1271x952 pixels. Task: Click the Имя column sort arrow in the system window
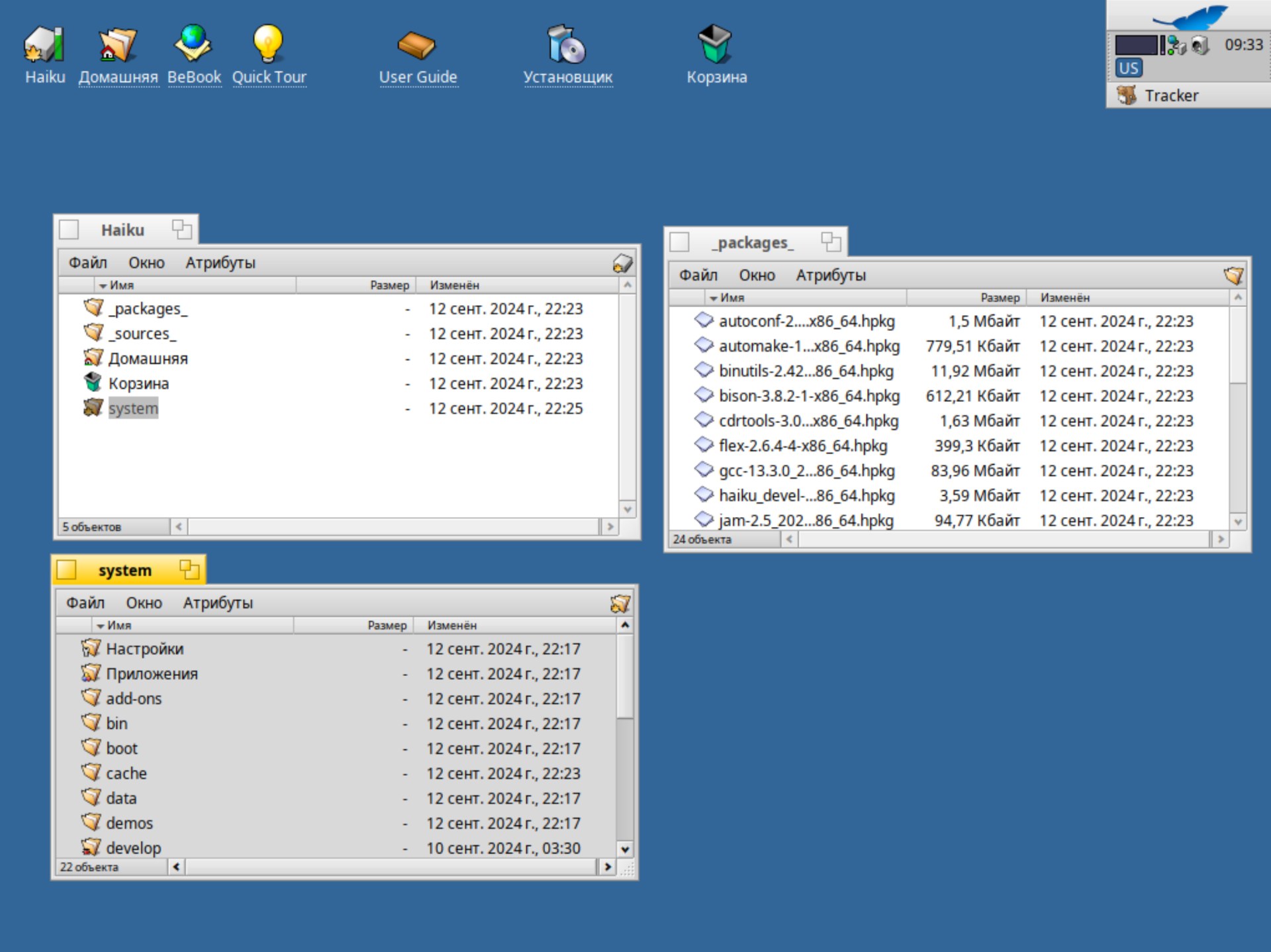pyautogui.click(x=100, y=626)
